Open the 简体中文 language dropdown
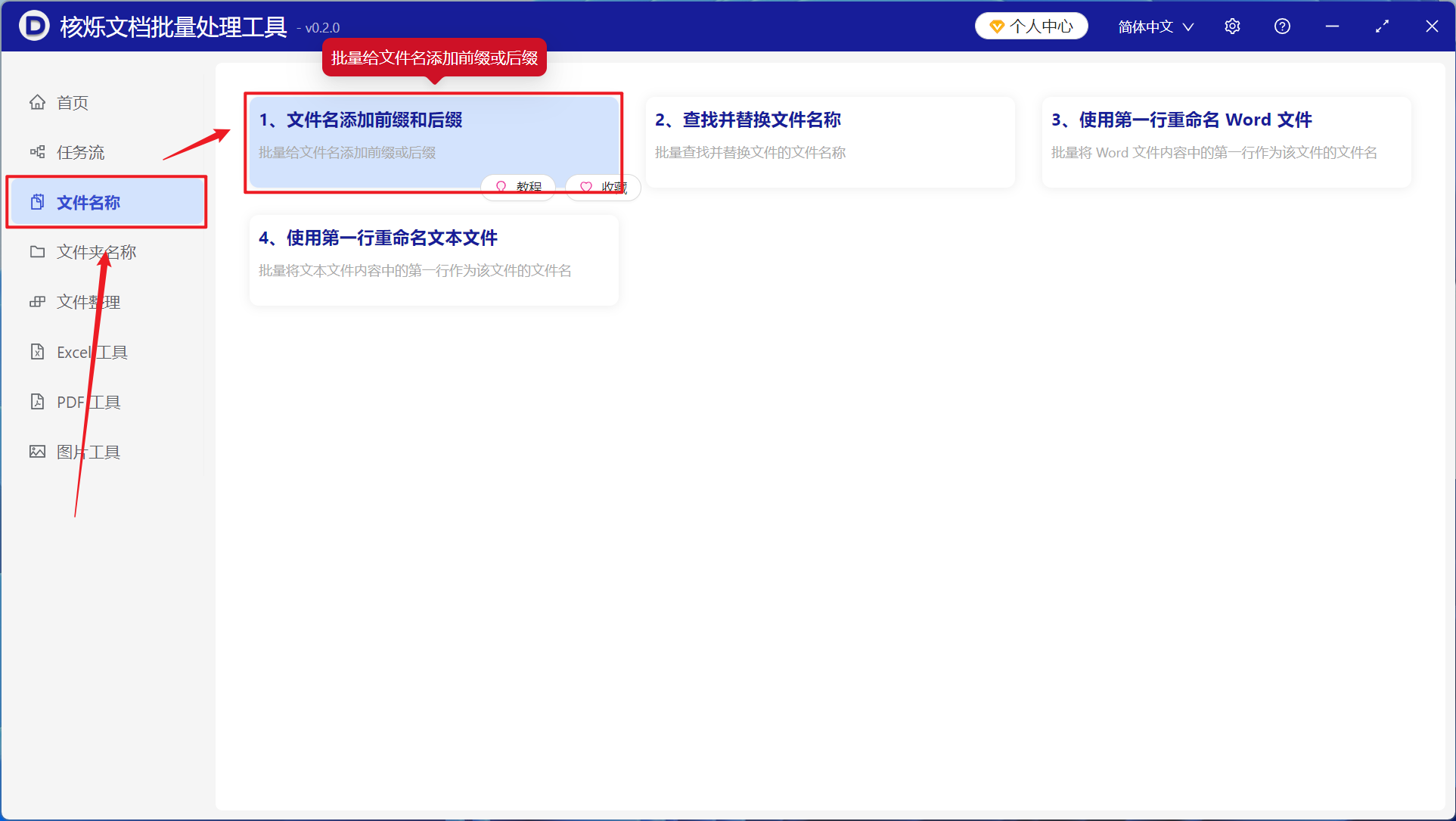1456x821 pixels. 1155,26
